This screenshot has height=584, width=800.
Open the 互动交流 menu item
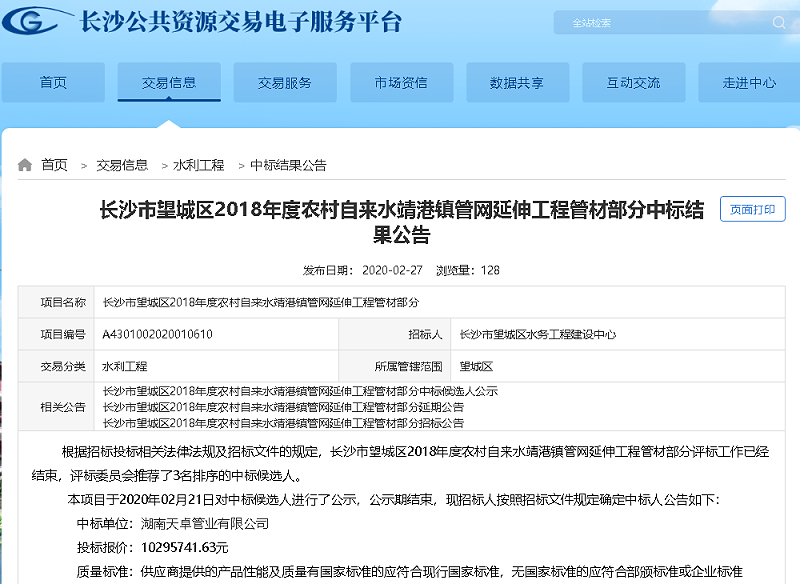[633, 83]
